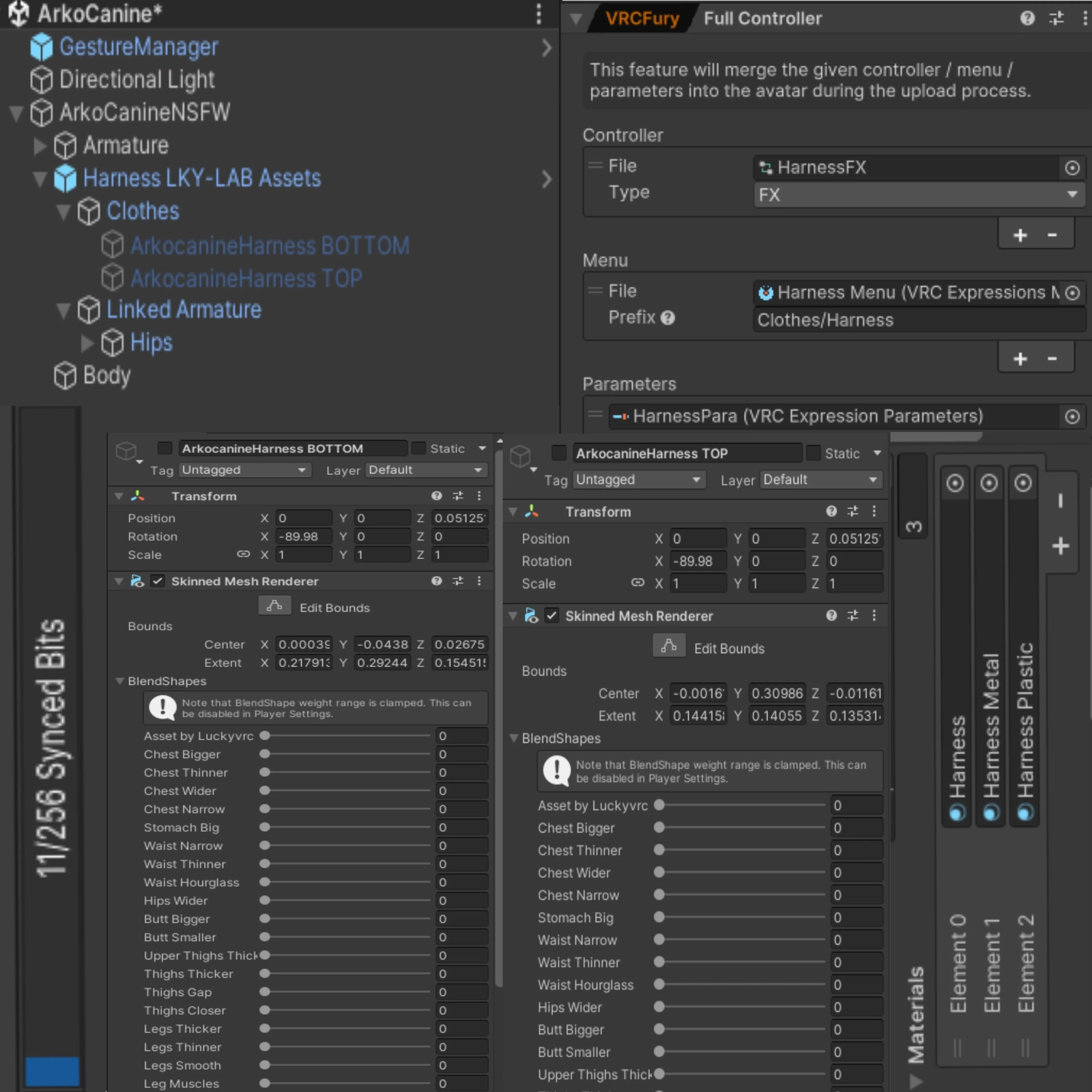This screenshot has height=1092, width=1092.
Task: Open help for VRCFury Full Controller component
Action: 1027,18
